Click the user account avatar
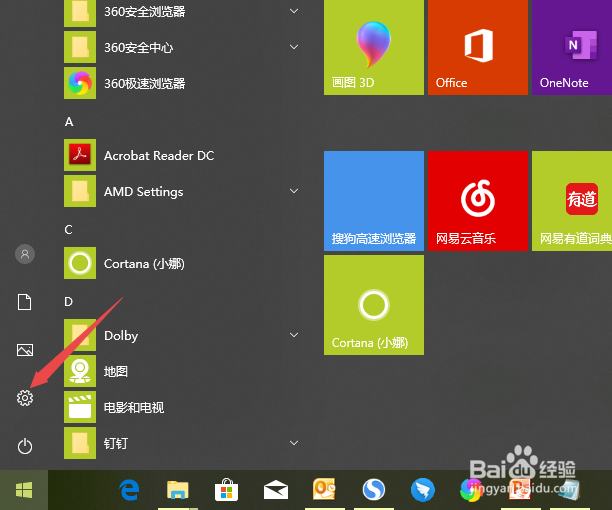 [25, 254]
